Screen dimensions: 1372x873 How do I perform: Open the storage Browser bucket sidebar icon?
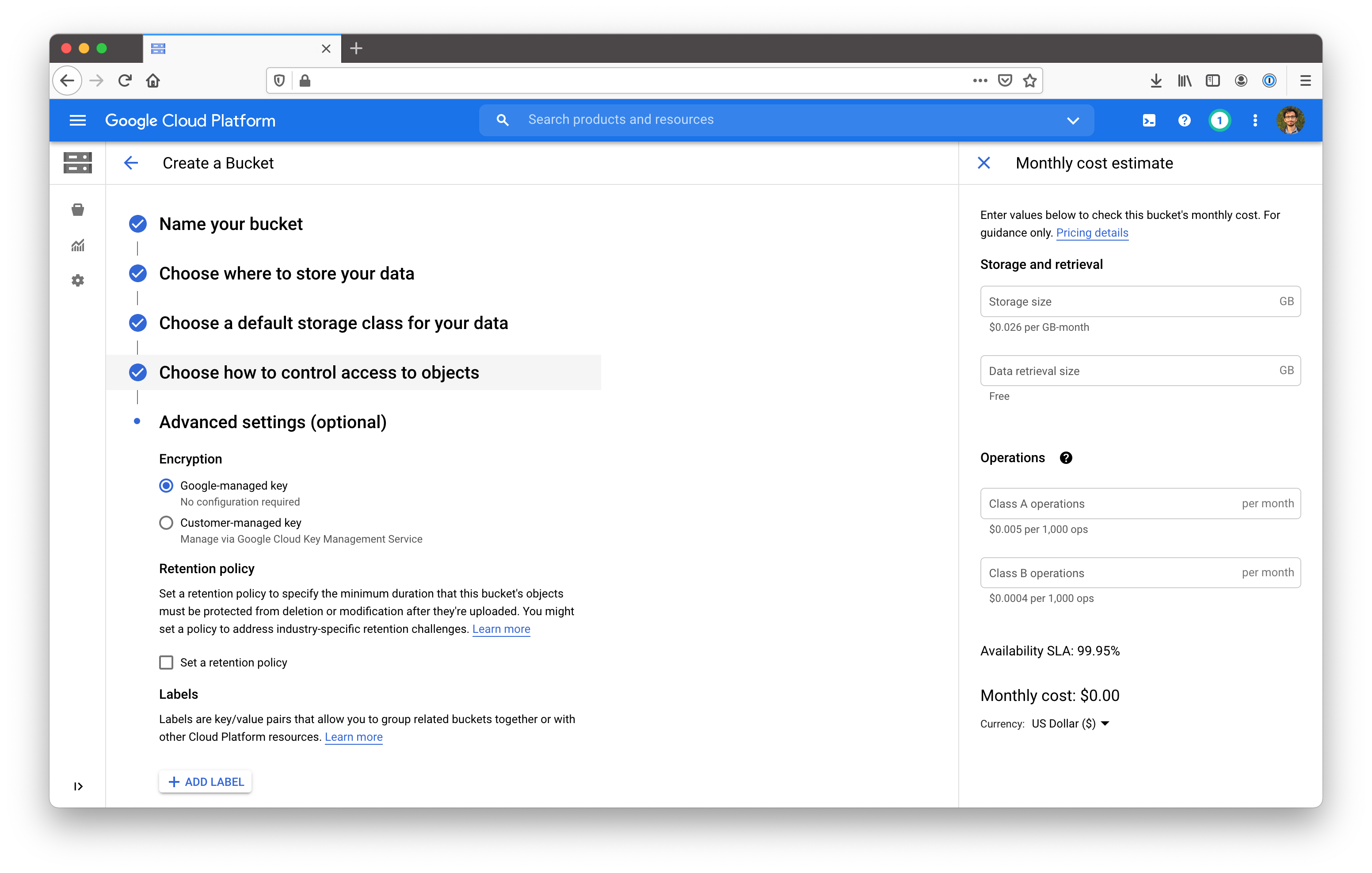(78, 210)
